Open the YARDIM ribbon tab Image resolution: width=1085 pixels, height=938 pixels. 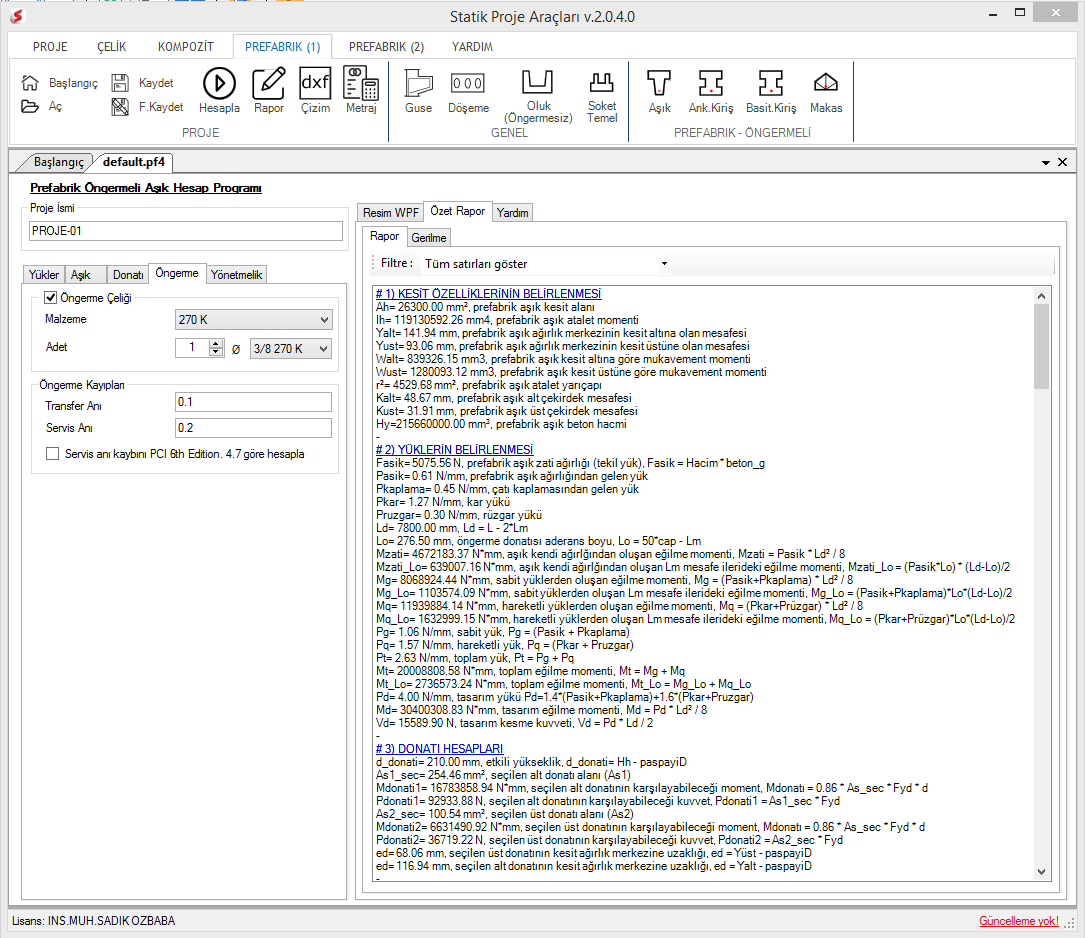tap(472, 46)
